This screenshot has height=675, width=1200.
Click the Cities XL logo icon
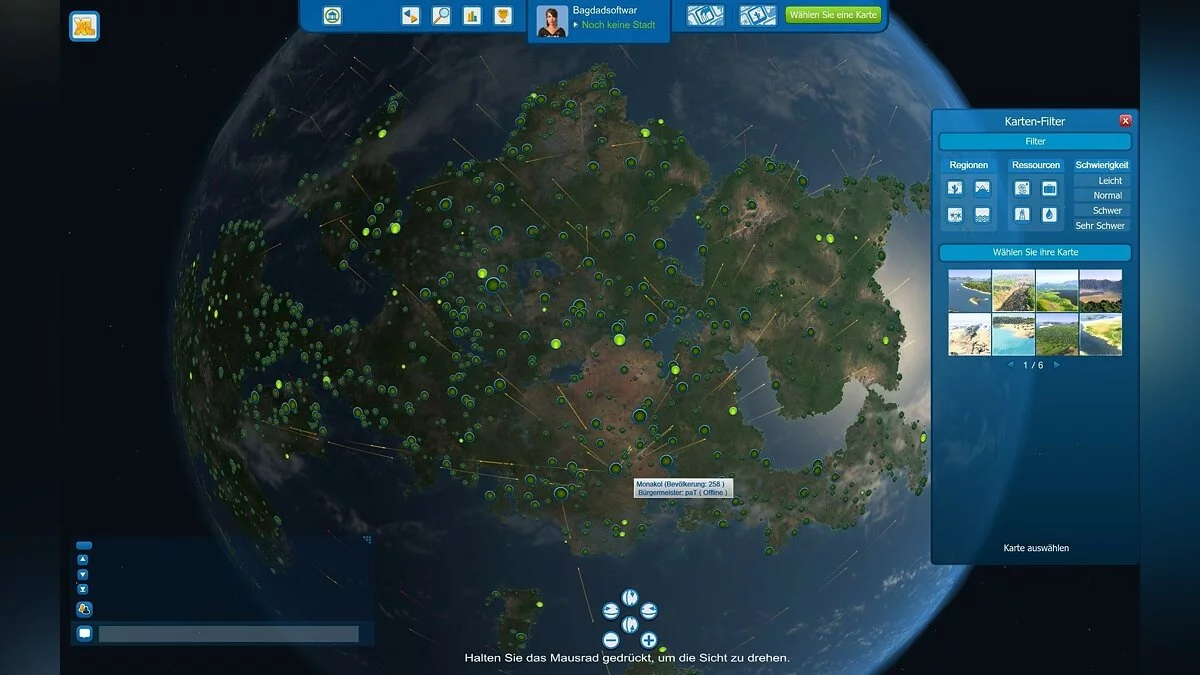click(x=84, y=26)
